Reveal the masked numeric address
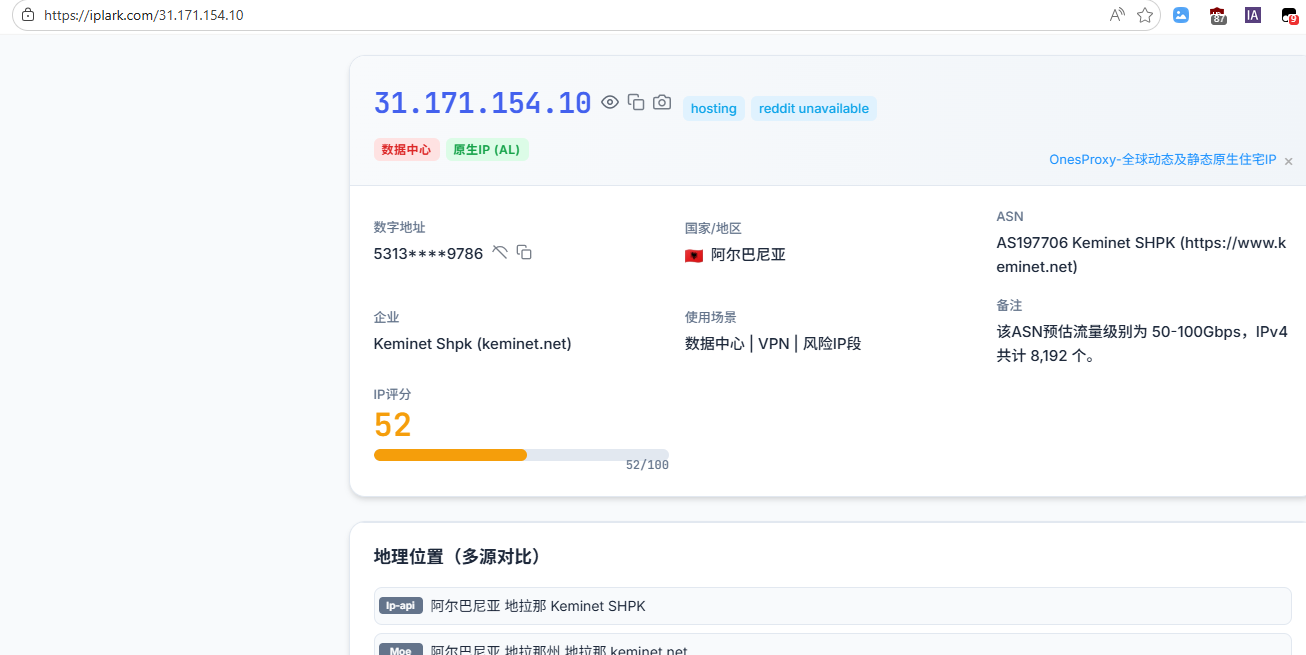Image resolution: width=1306 pixels, height=655 pixels. 500,252
